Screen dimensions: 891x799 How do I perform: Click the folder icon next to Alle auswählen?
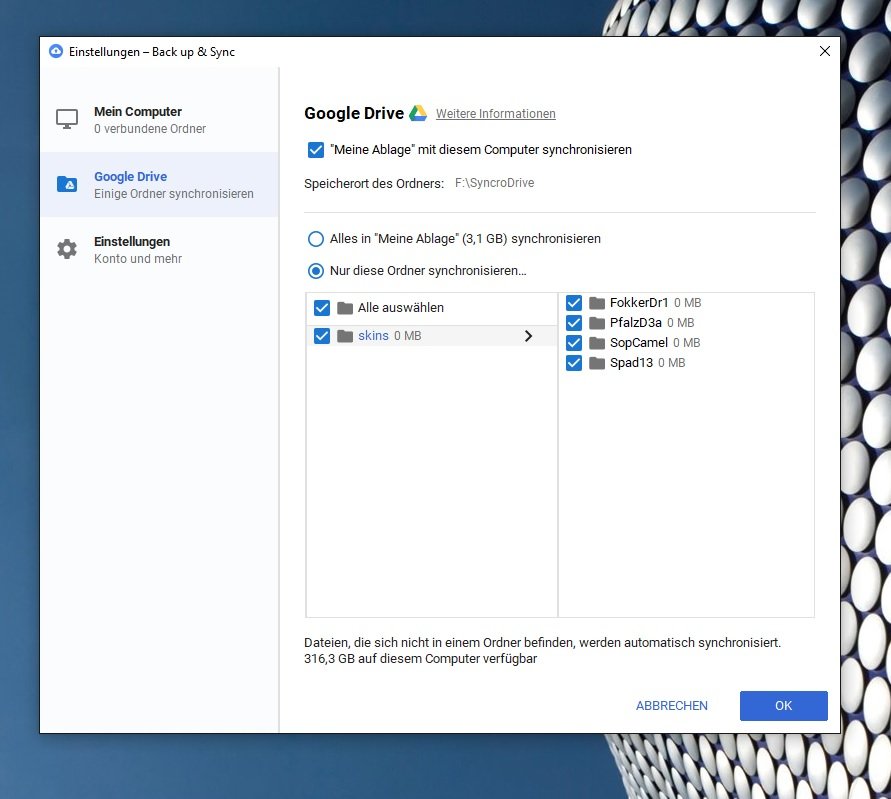pyautogui.click(x=345, y=308)
